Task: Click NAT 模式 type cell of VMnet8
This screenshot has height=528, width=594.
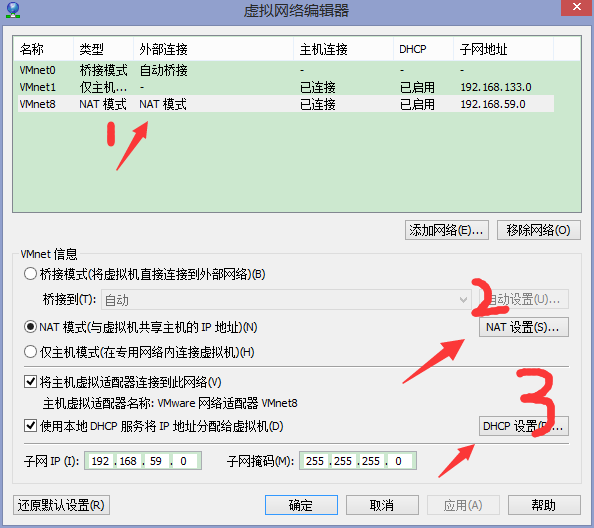Action: [x=103, y=104]
